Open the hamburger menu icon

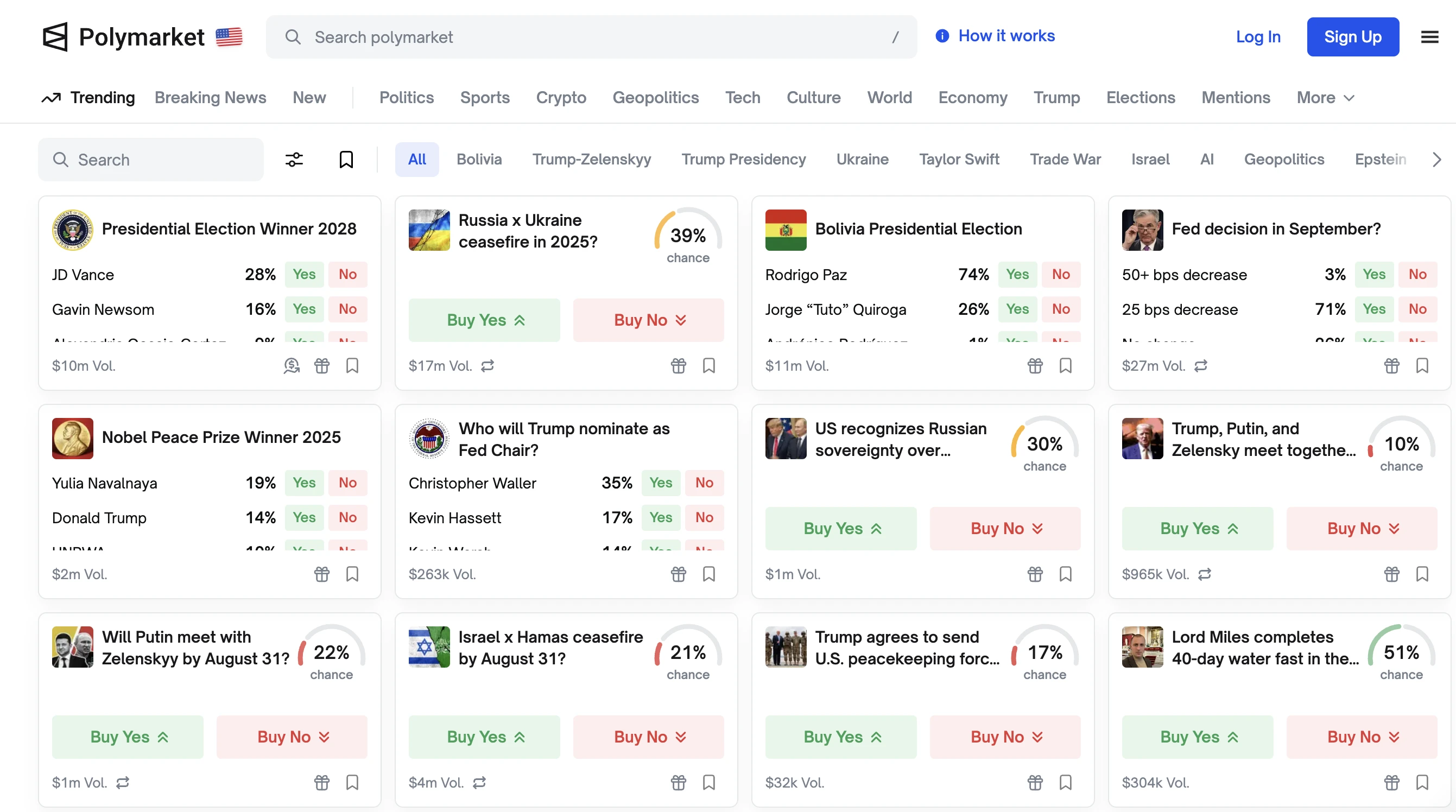click(1429, 37)
